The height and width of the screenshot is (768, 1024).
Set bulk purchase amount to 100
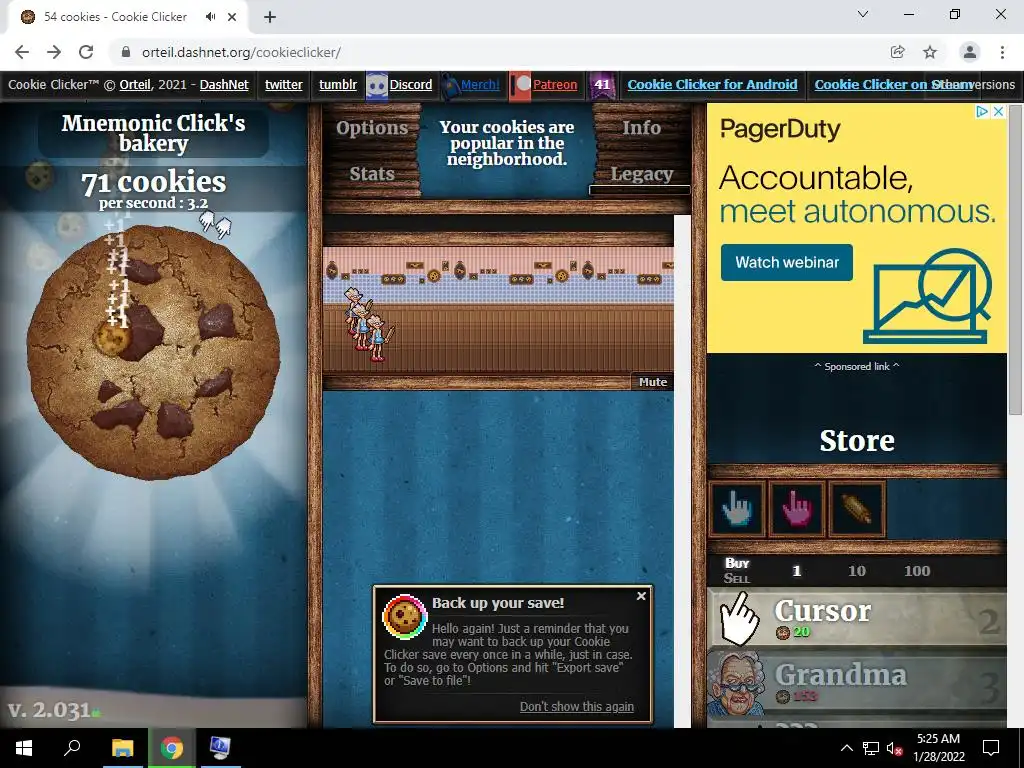(917, 571)
